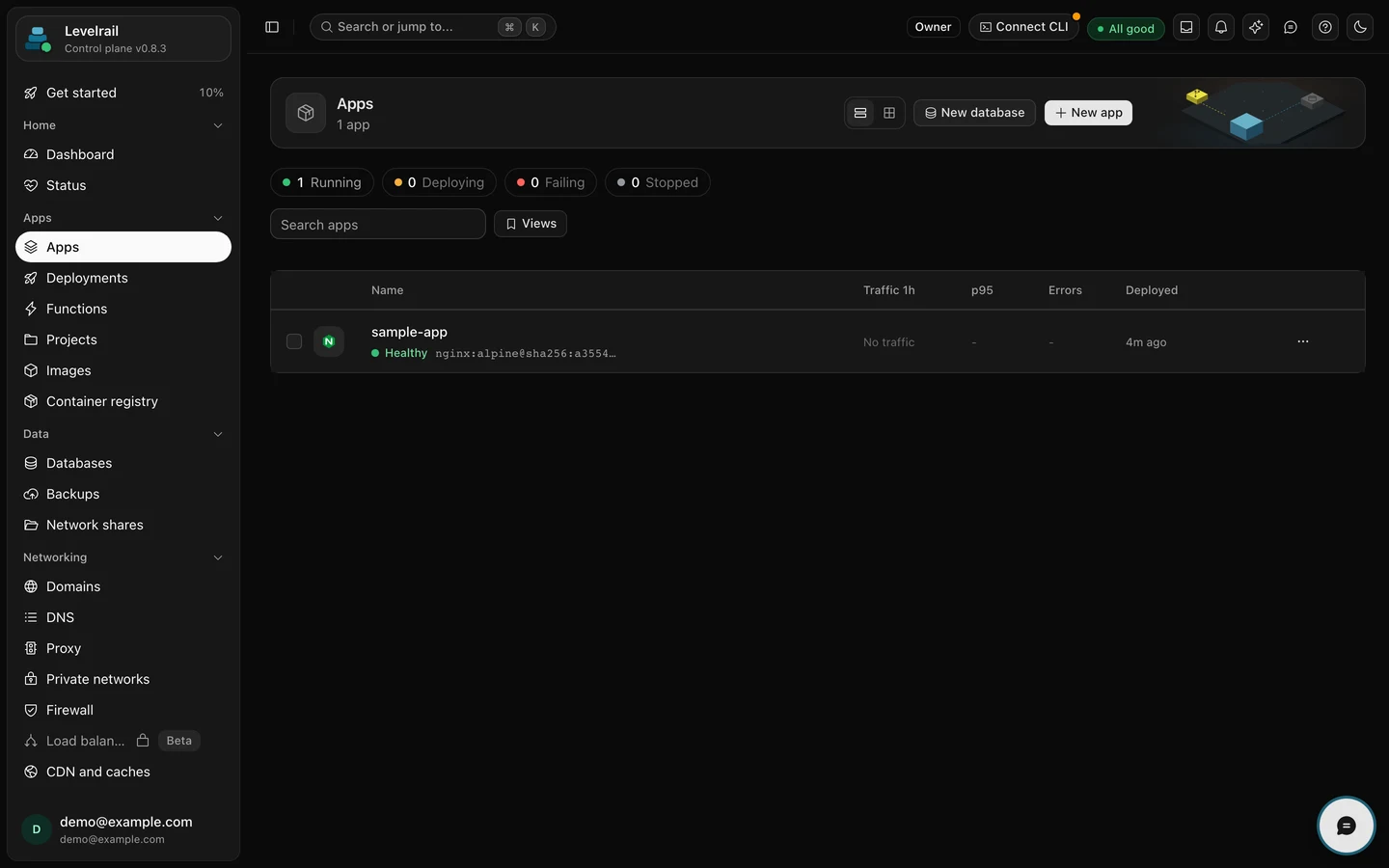Open the inbox tray icon
This screenshot has height=868, width=1389.
pyautogui.click(x=1186, y=27)
